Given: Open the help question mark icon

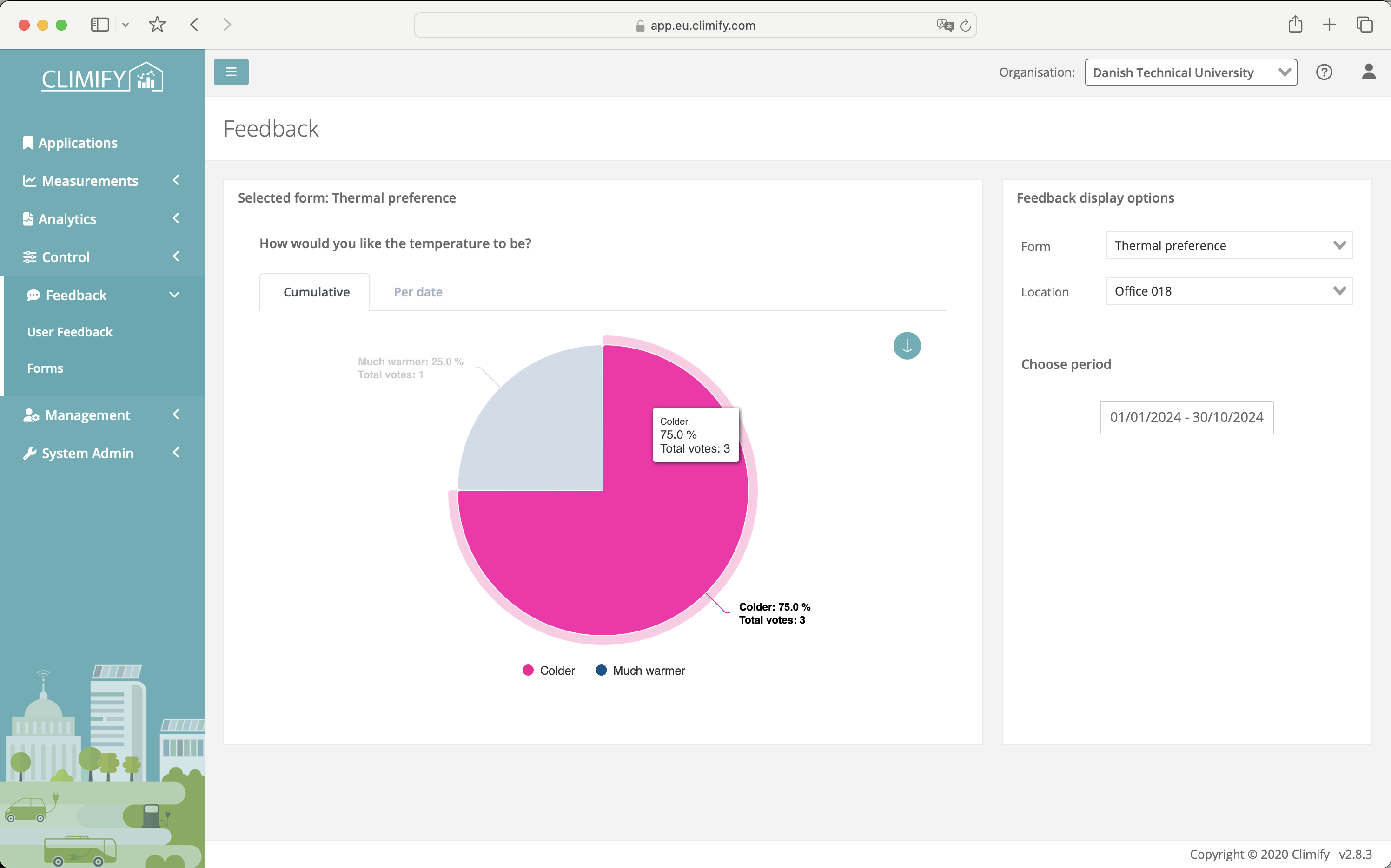Looking at the screenshot, I should (1324, 72).
